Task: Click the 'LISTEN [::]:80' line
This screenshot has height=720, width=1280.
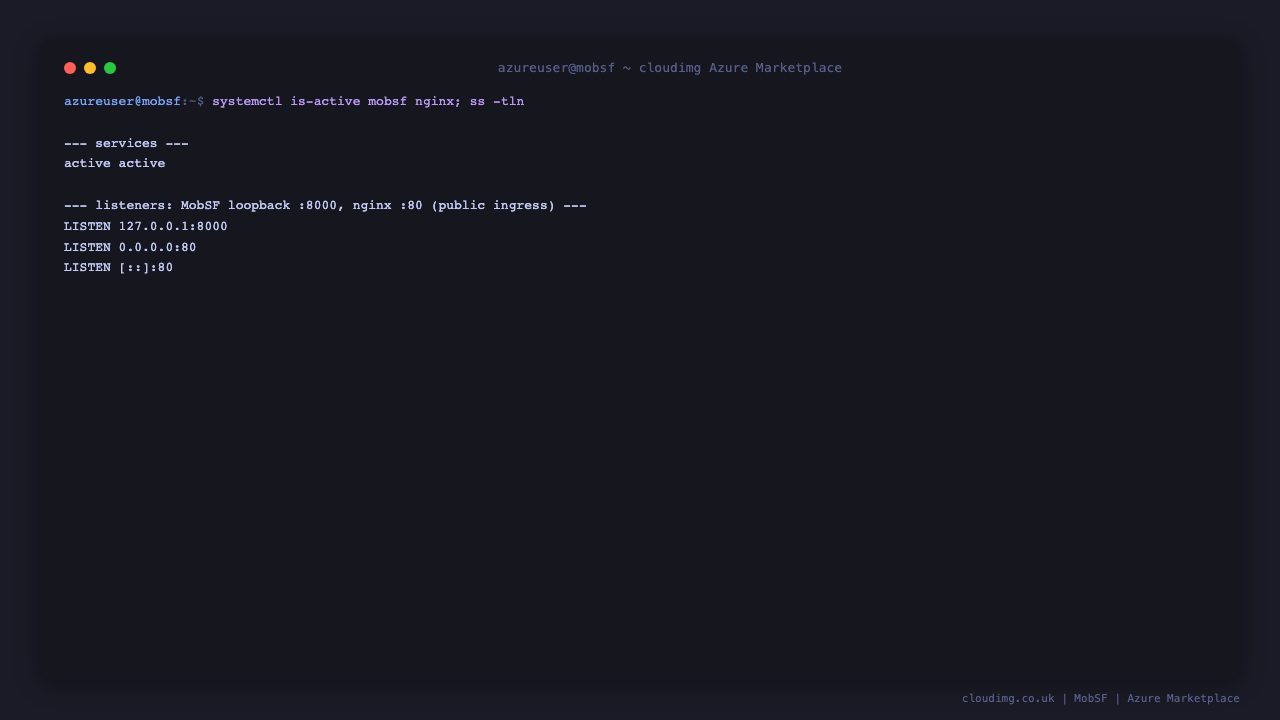Action: tap(119, 268)
